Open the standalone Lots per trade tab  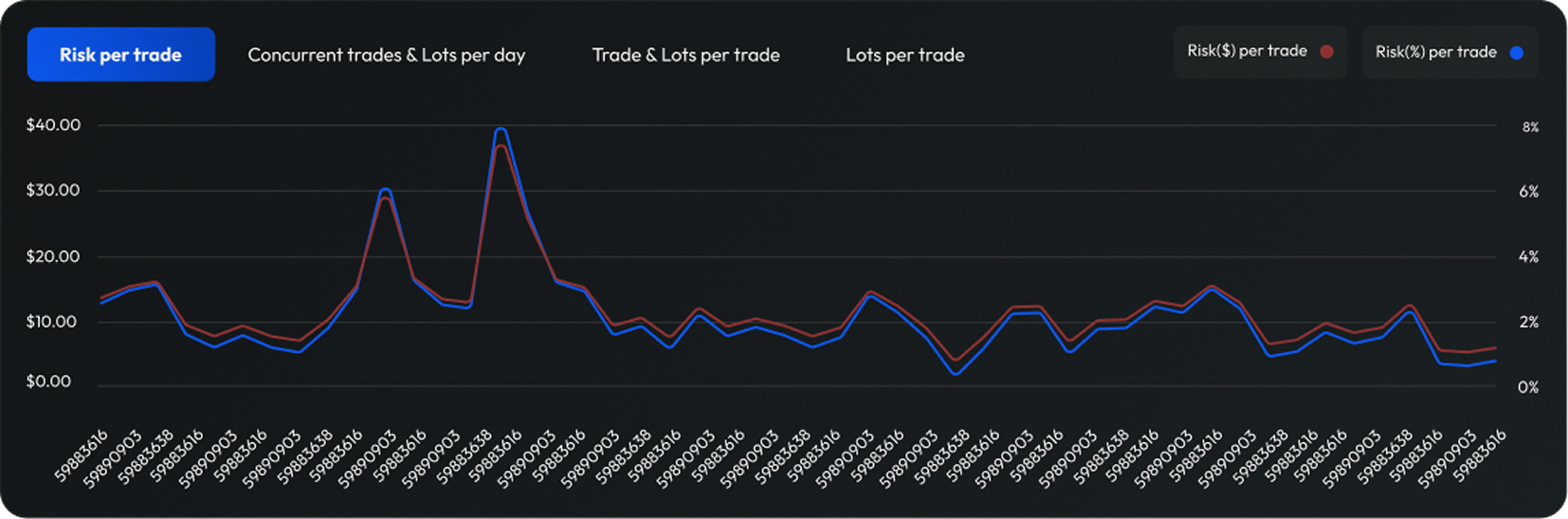click(x=904, y=55)
